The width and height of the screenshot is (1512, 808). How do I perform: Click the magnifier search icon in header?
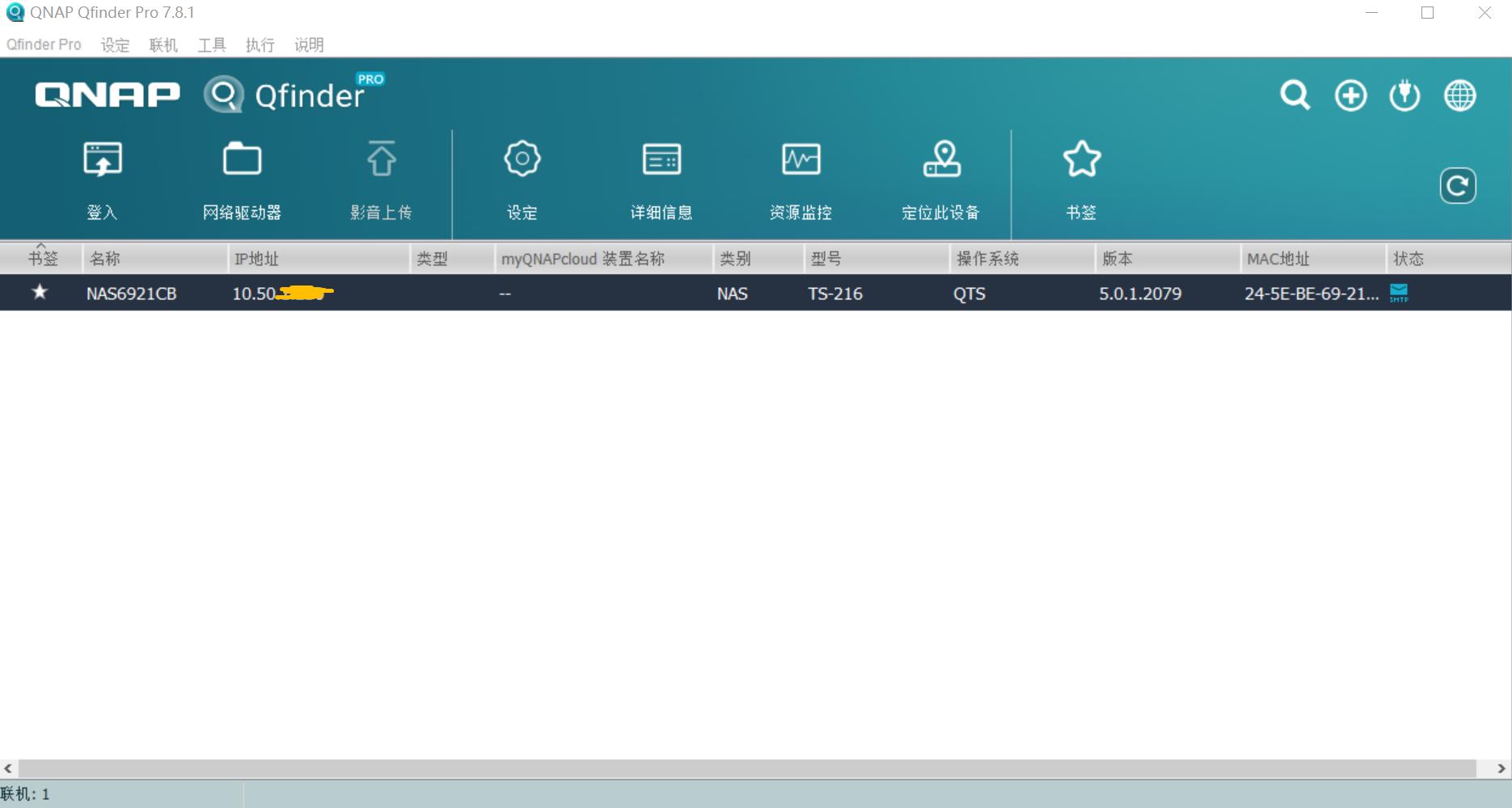tap(1295, 95)
